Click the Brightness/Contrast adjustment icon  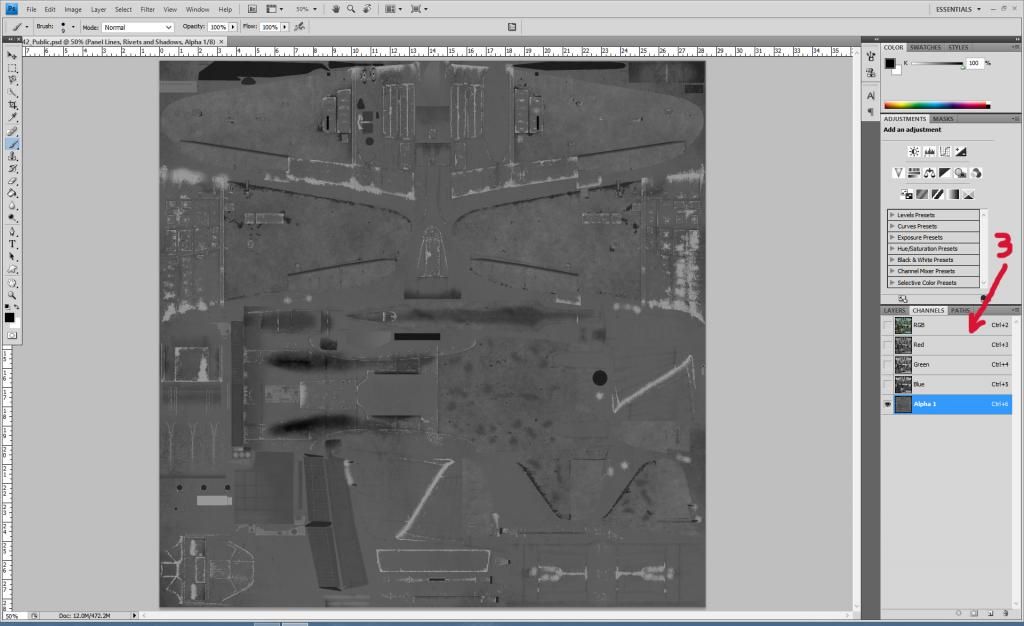(x=913, y=152)
